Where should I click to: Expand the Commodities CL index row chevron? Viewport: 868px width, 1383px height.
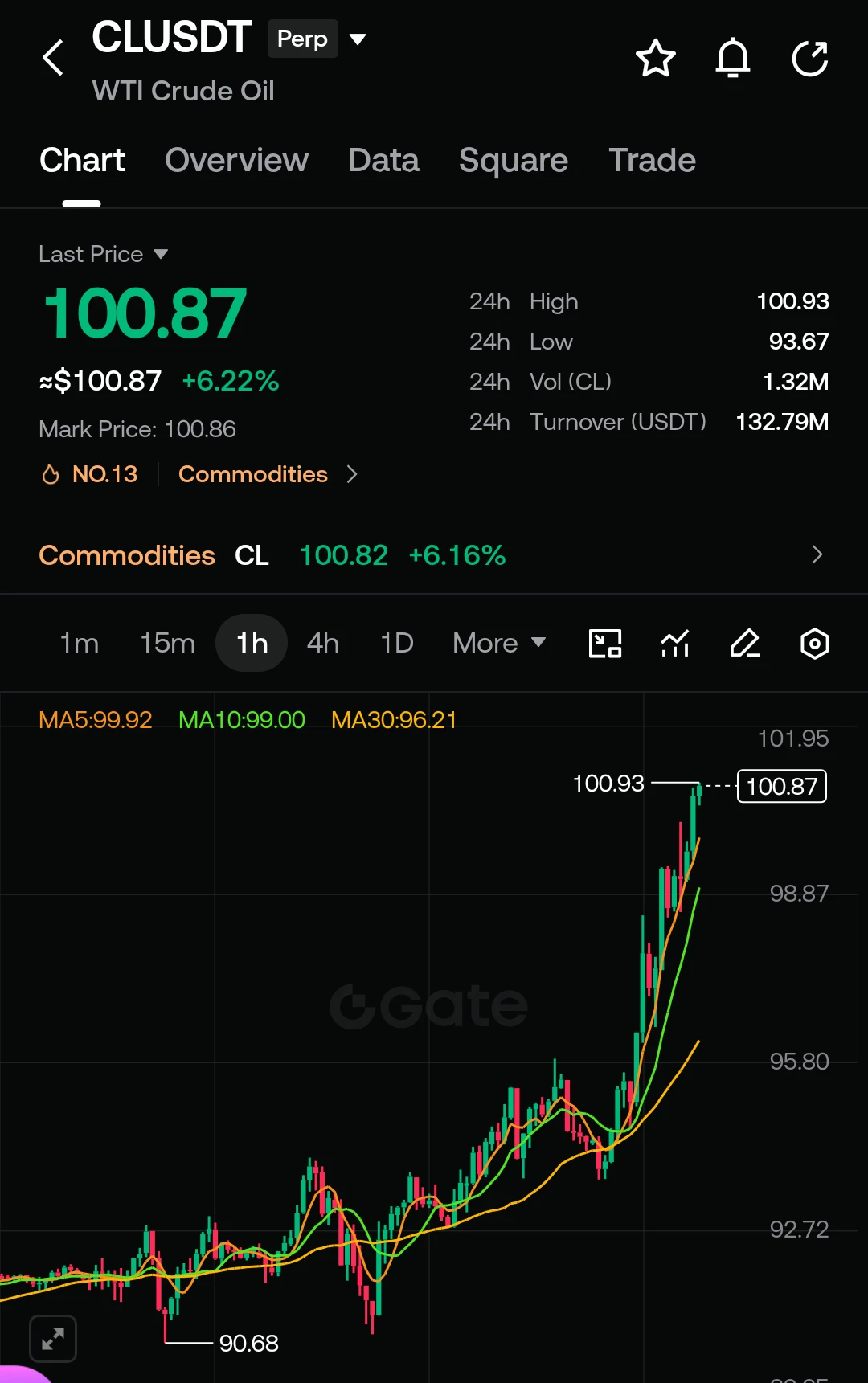coord(817,554)
